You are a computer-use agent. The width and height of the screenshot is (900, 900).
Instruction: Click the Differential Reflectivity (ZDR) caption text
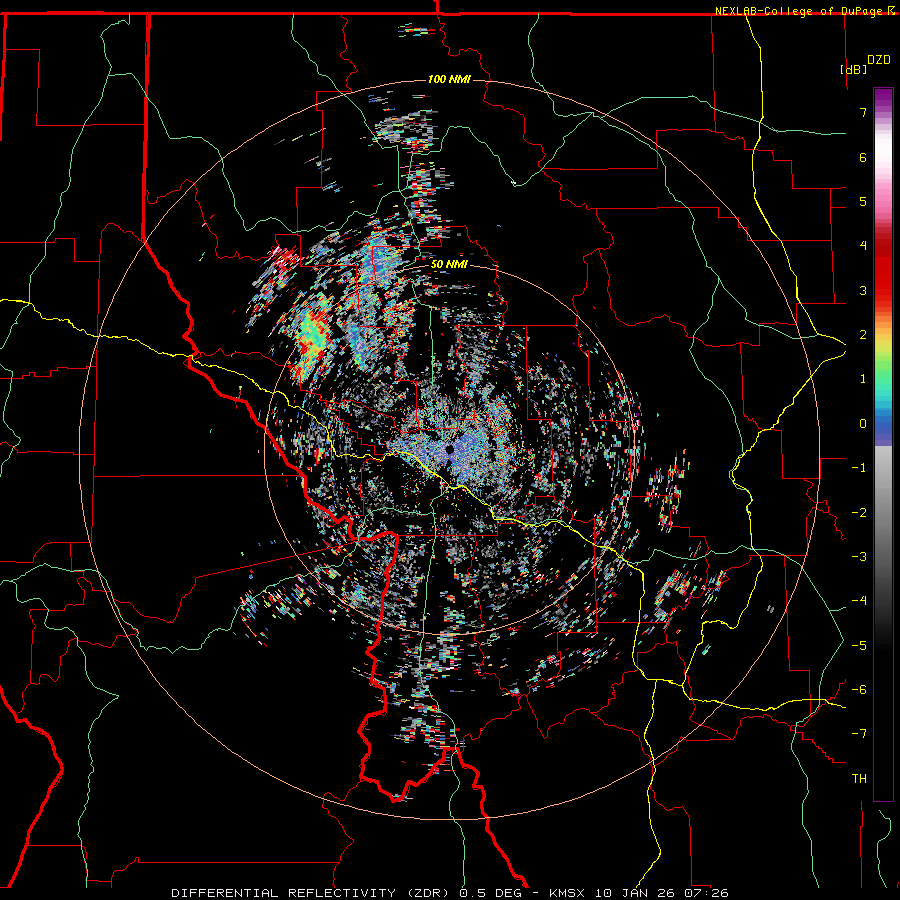[x=311, y=893]
